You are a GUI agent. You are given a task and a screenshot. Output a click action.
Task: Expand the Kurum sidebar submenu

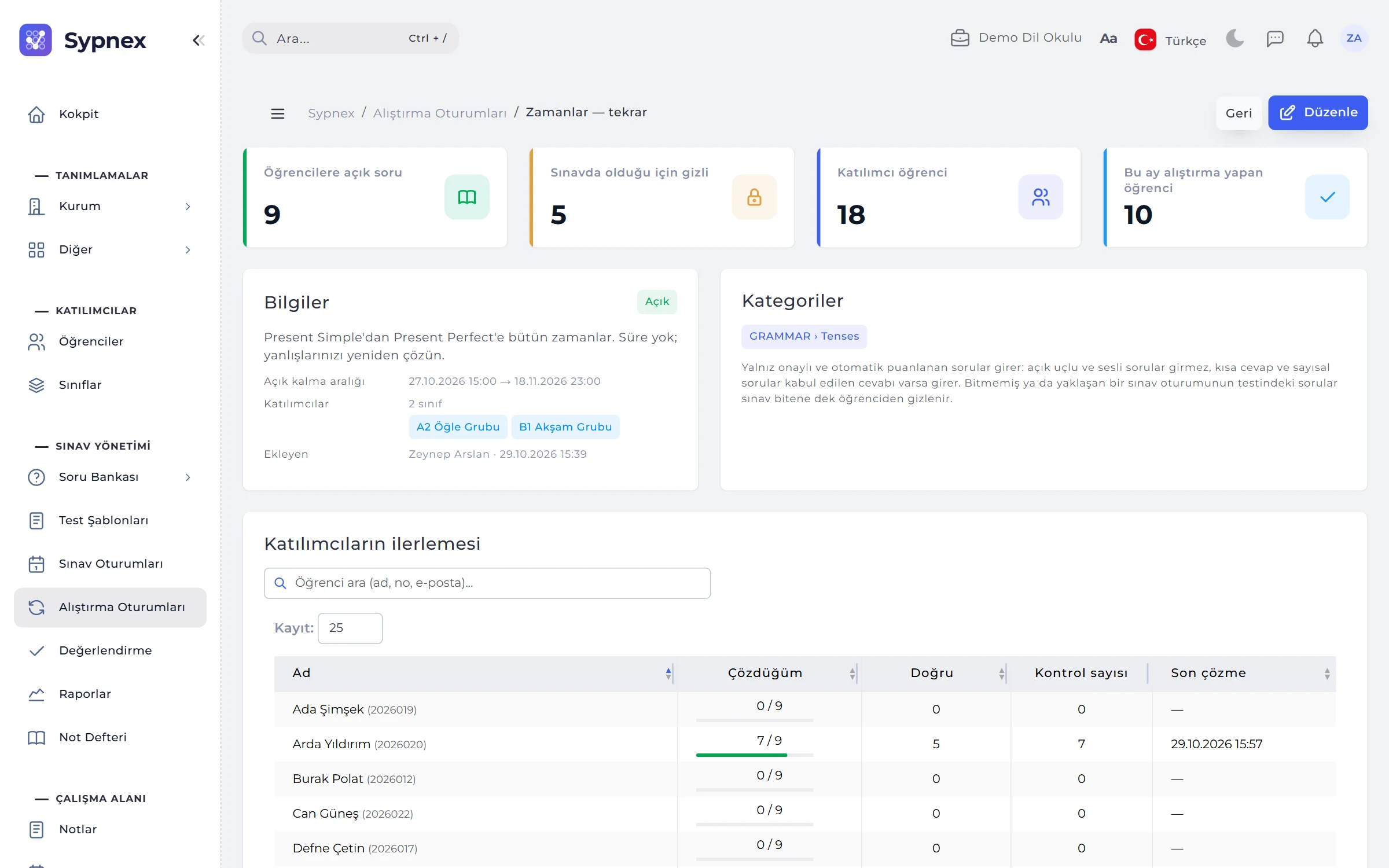point(110,206)
